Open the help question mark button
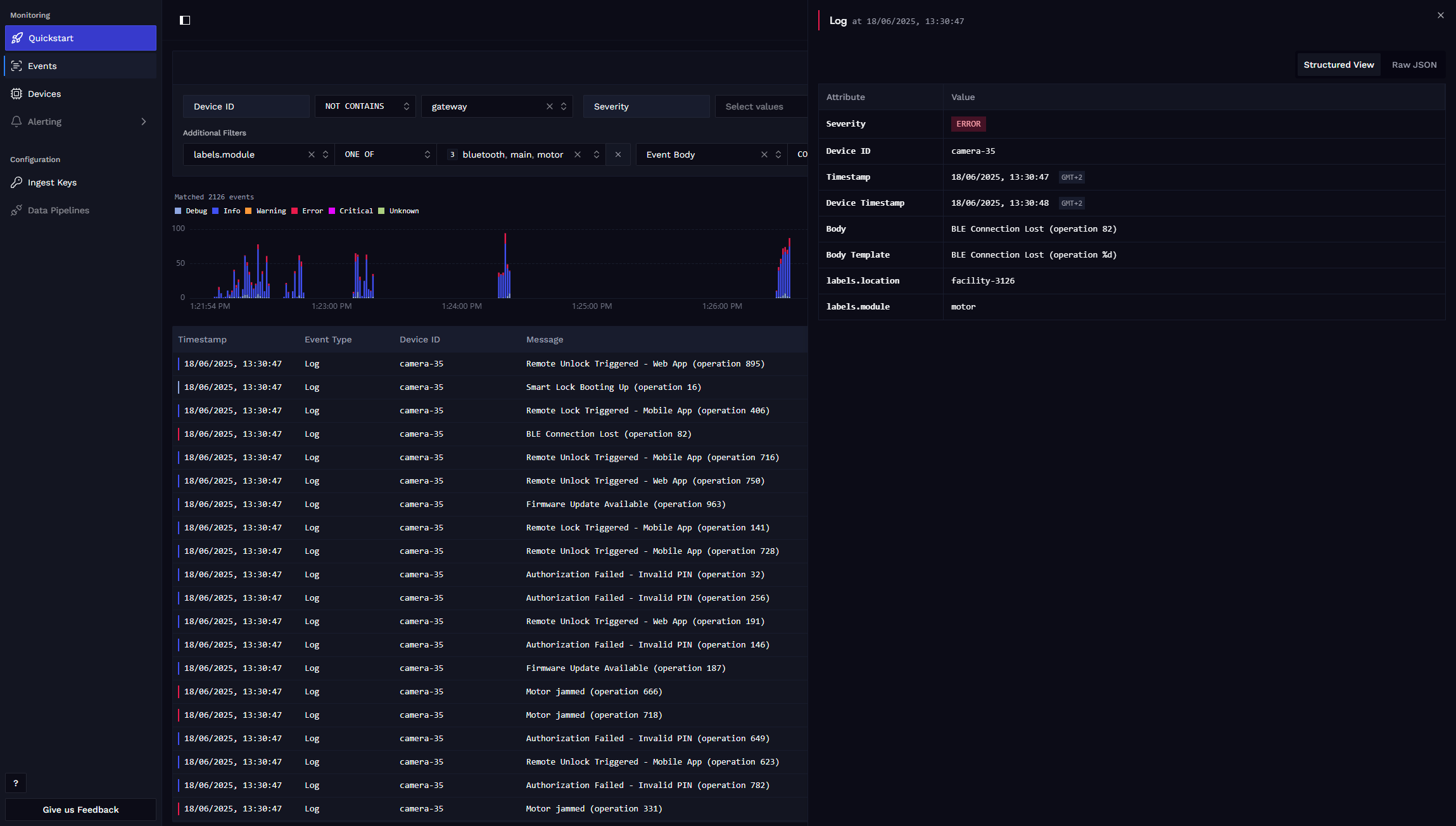 pyautogui.click(x=16, y=783)
